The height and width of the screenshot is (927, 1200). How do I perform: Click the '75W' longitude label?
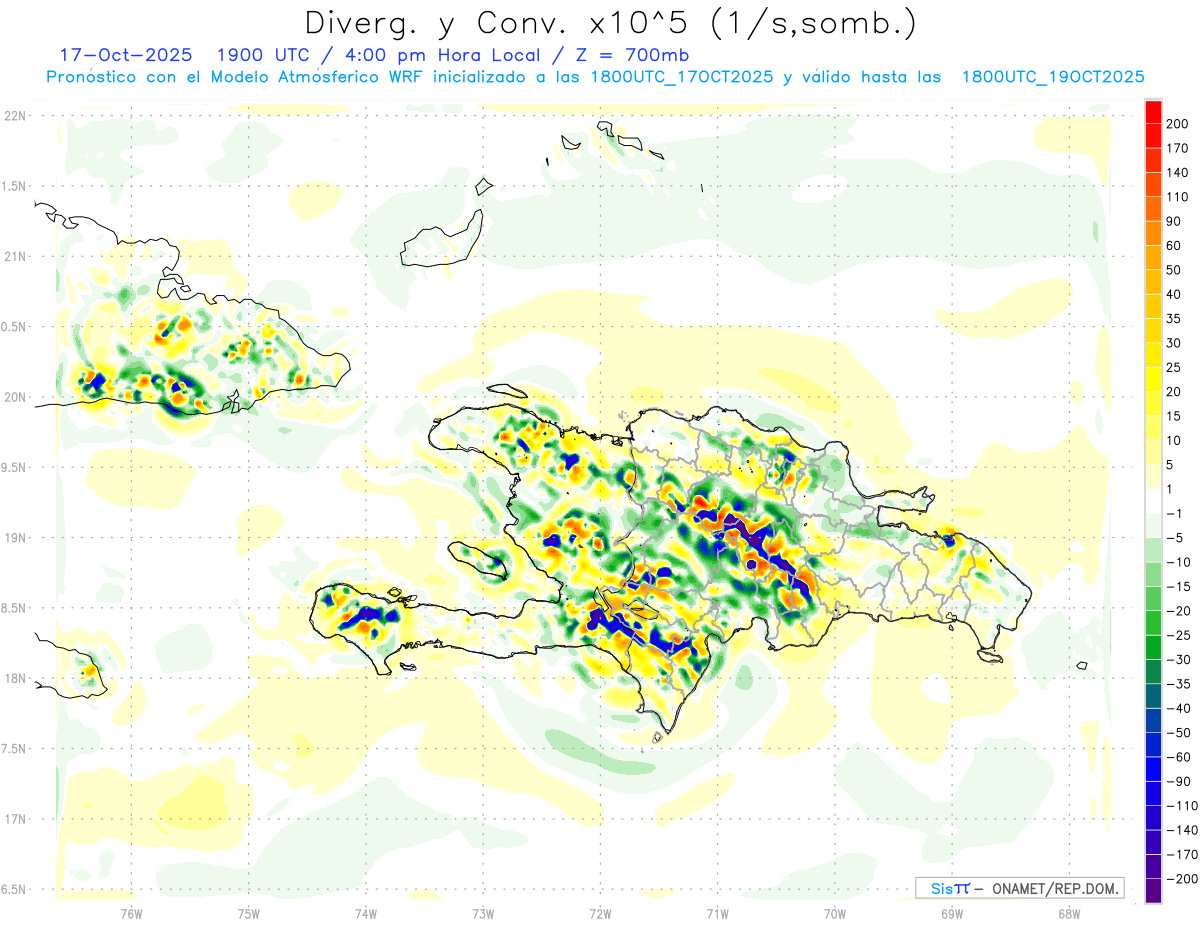tap(249, 914)
